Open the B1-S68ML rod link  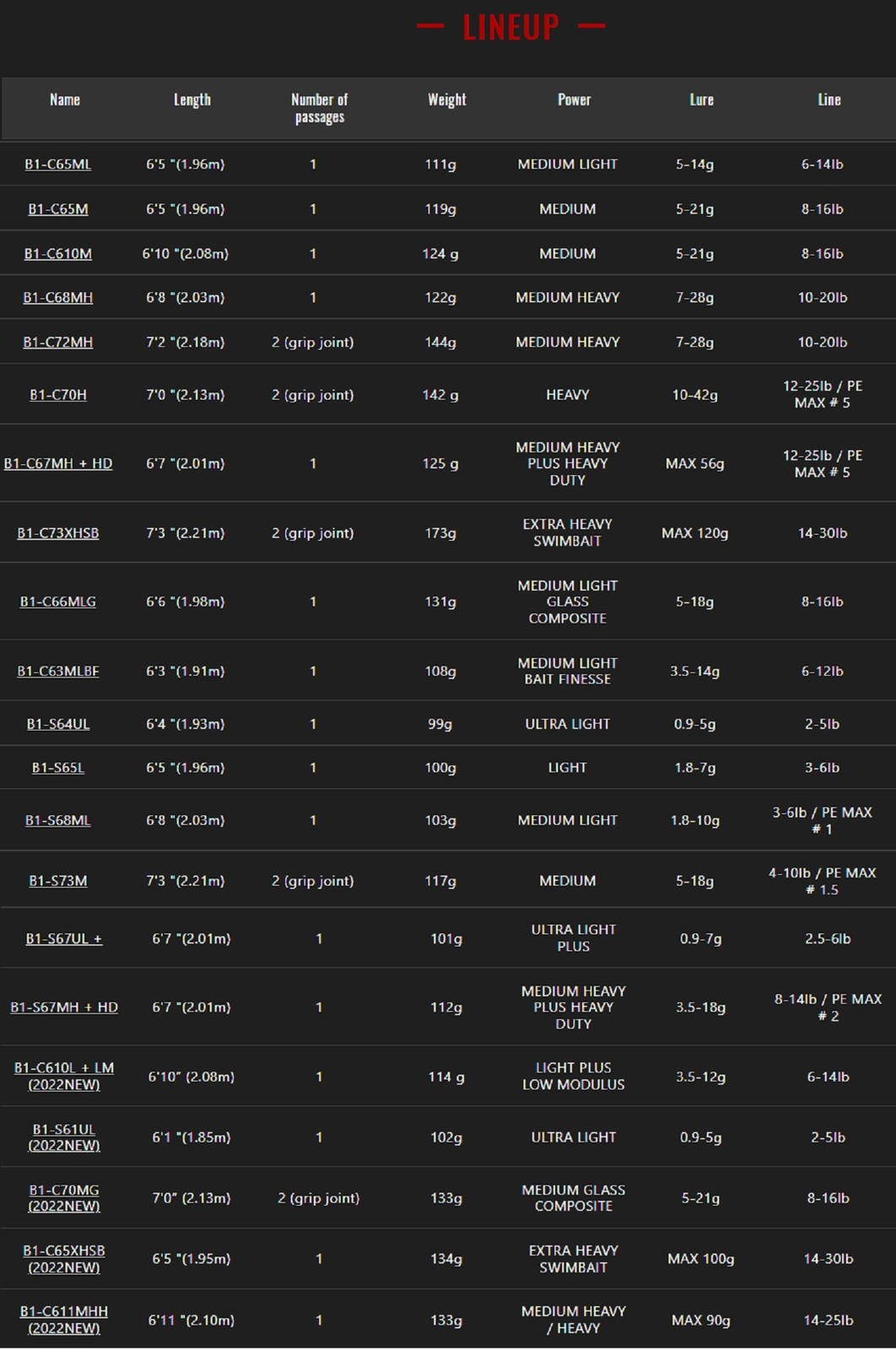(58, 820)
